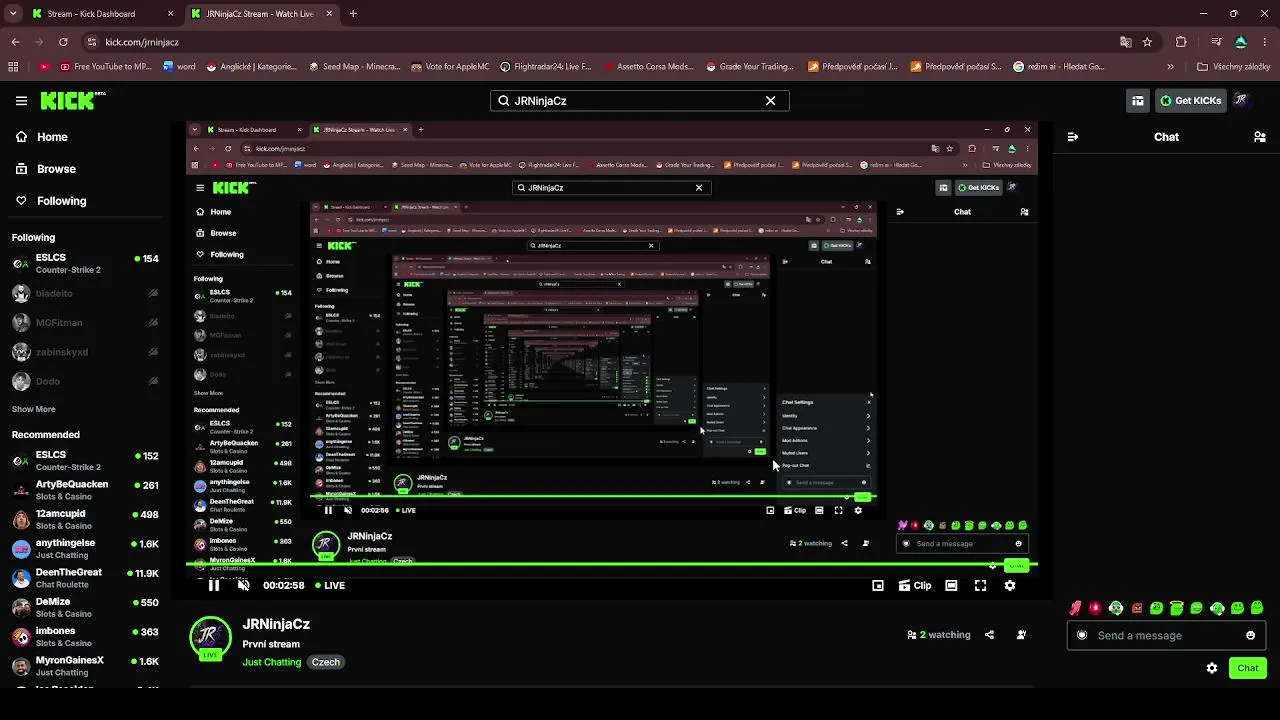Image resolution: width=1280 pixels, height=720 pixels.
Task: Open recommended ArtyBeQuacken channel
Action: point(85,490)
